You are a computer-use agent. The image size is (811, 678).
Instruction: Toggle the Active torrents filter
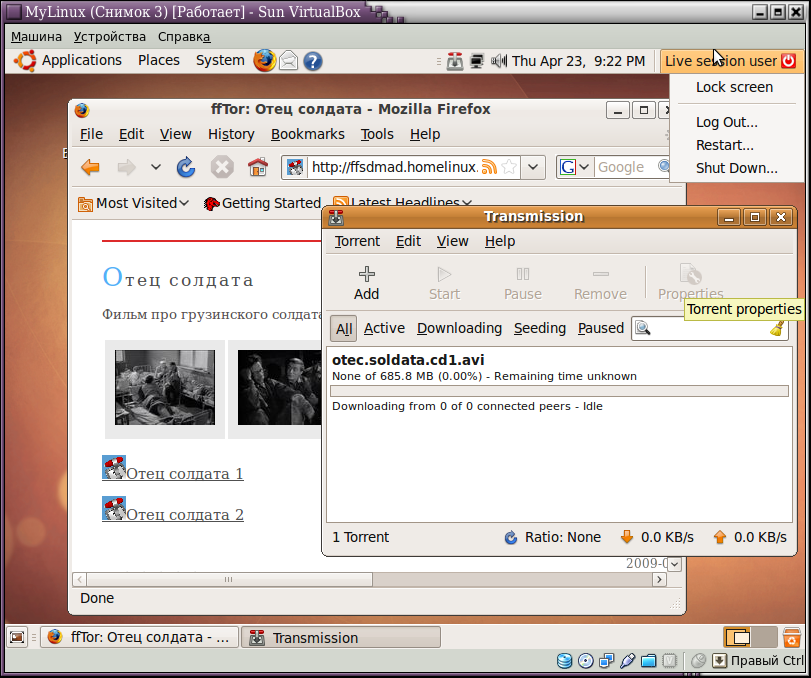point(384,328)
